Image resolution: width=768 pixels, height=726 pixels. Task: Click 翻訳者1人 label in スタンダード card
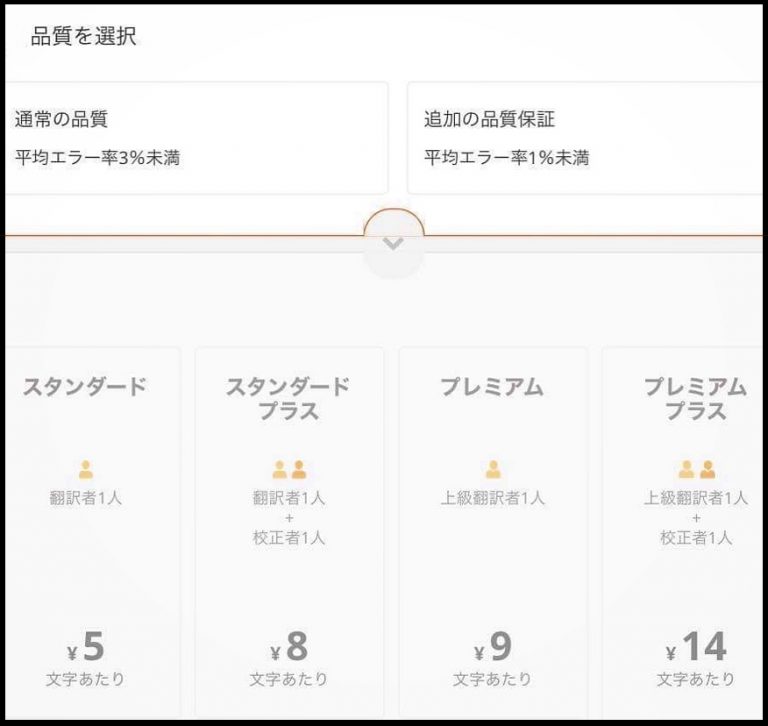point(85,497)
